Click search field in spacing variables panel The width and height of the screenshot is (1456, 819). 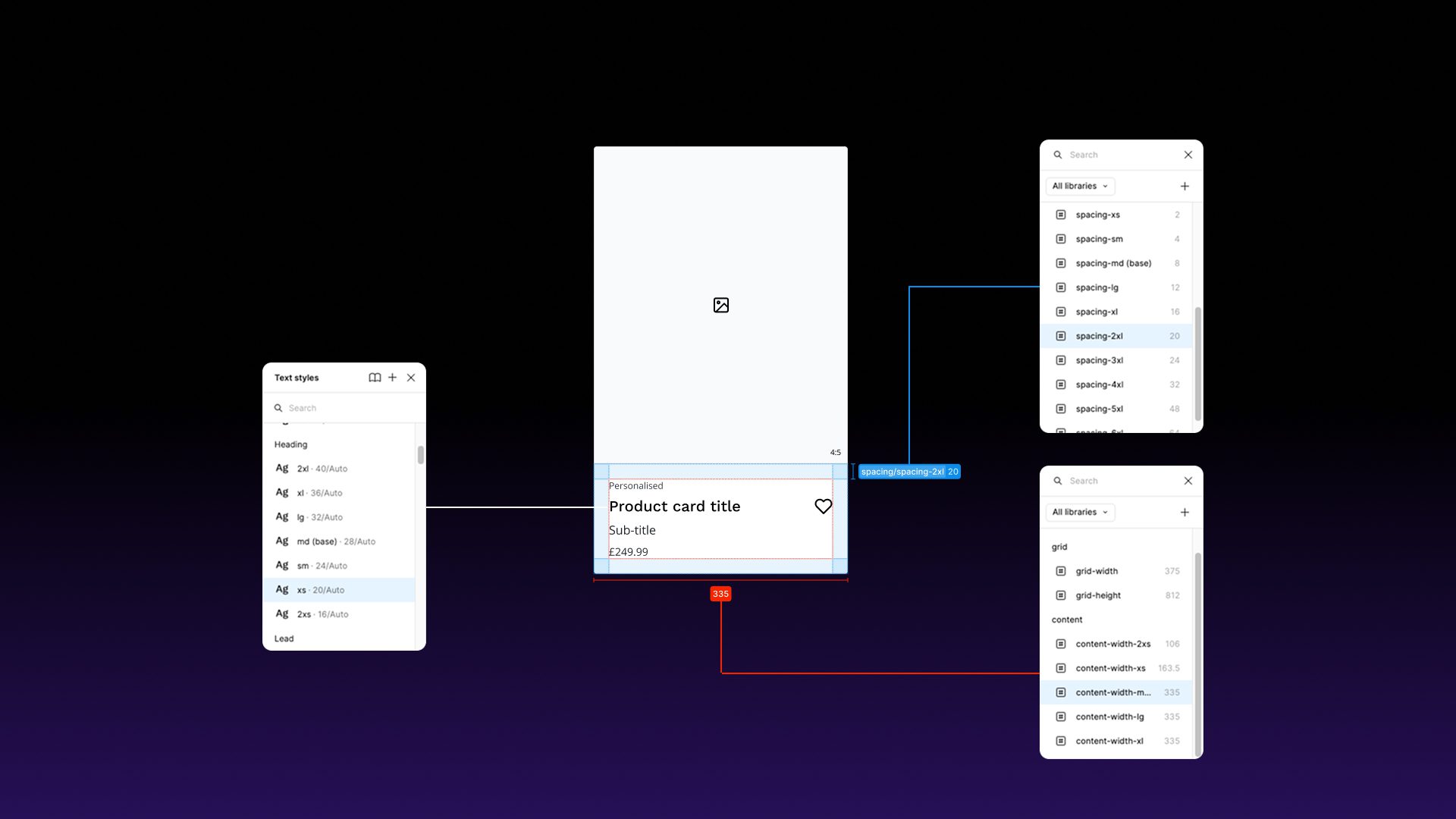click(x=1115, y=155)
